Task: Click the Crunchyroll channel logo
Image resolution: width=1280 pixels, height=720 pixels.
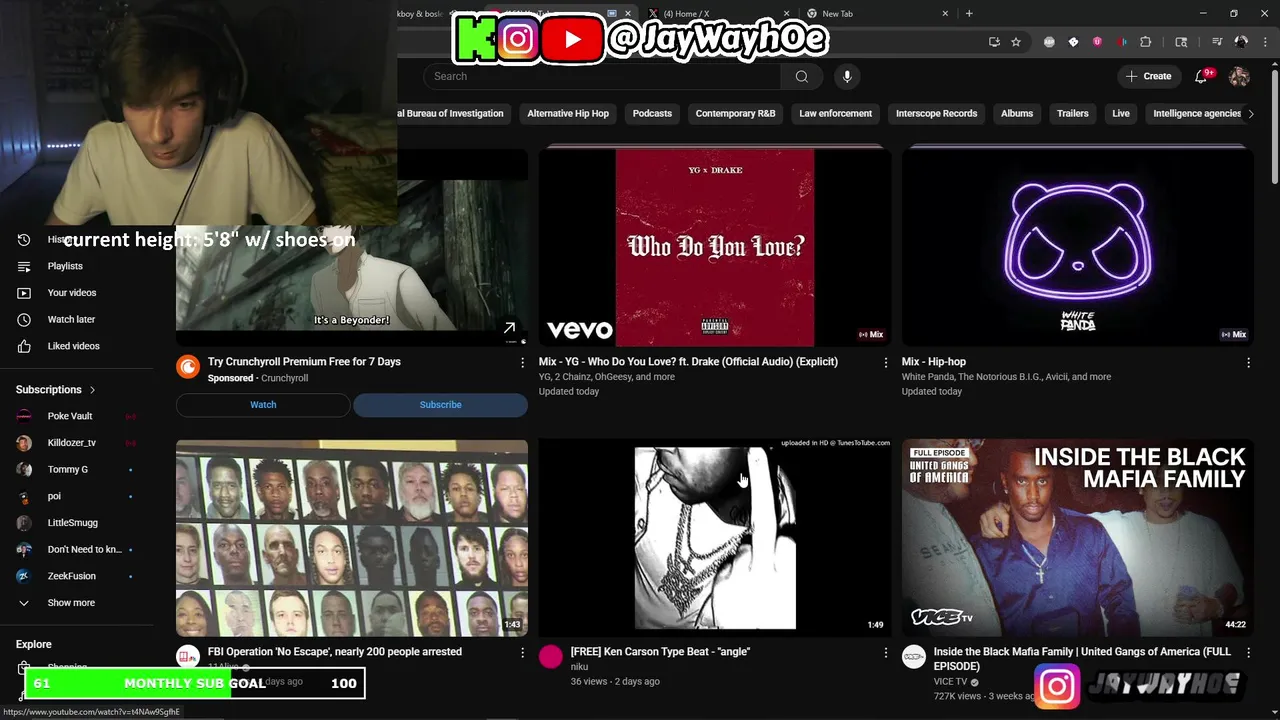Action: click(x=188, y=367)
